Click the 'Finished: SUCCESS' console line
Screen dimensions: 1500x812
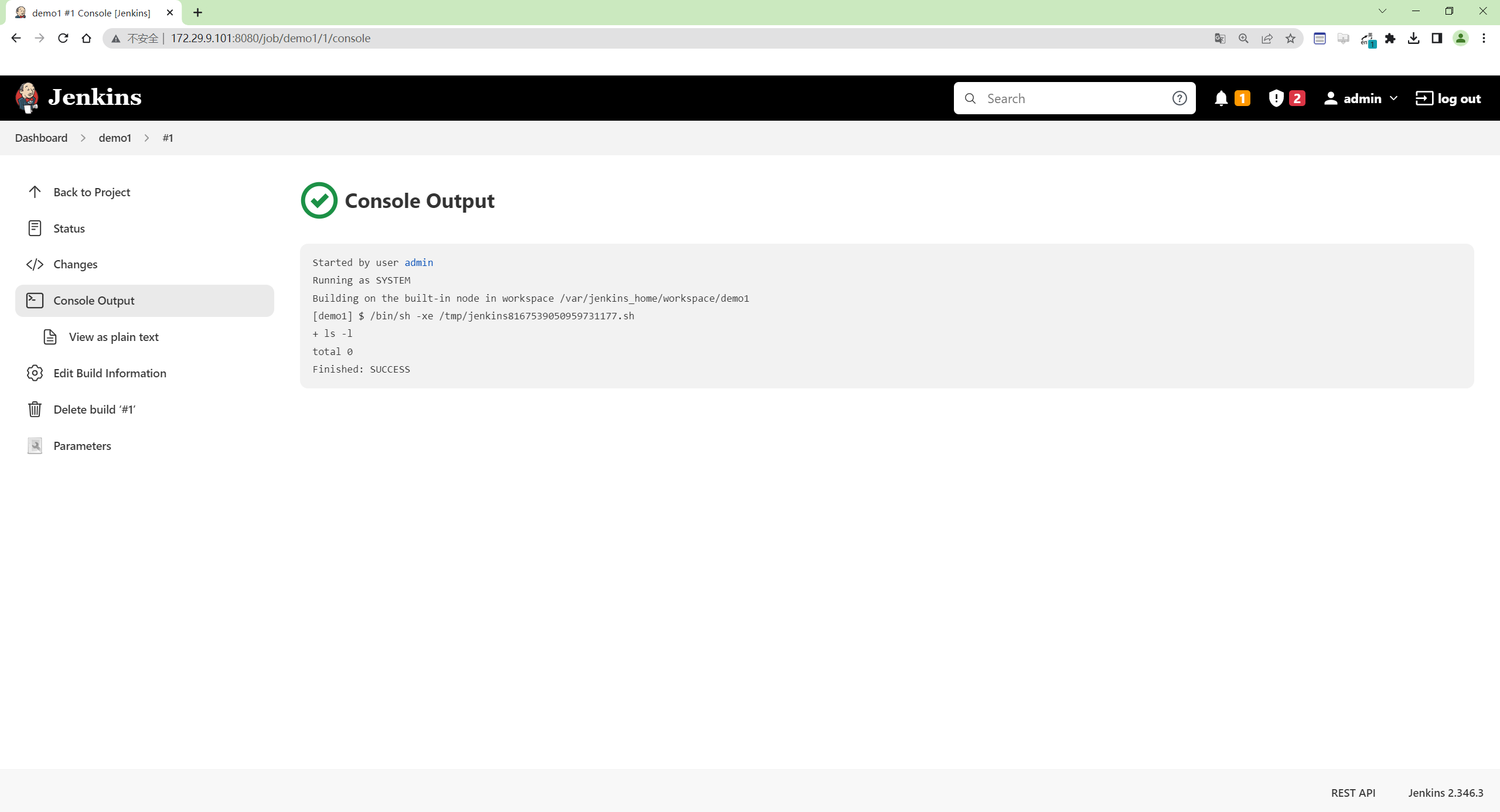point(361,369)
